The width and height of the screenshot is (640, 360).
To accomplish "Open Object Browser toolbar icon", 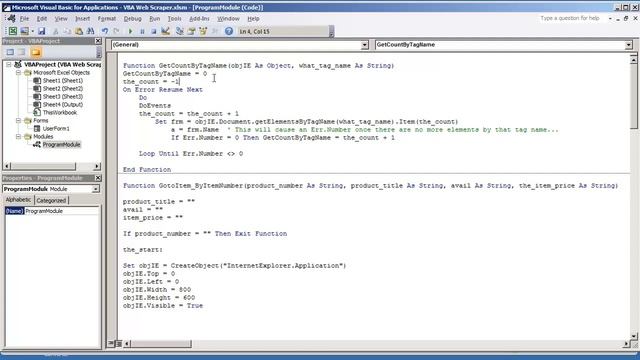I will point(203,31).
